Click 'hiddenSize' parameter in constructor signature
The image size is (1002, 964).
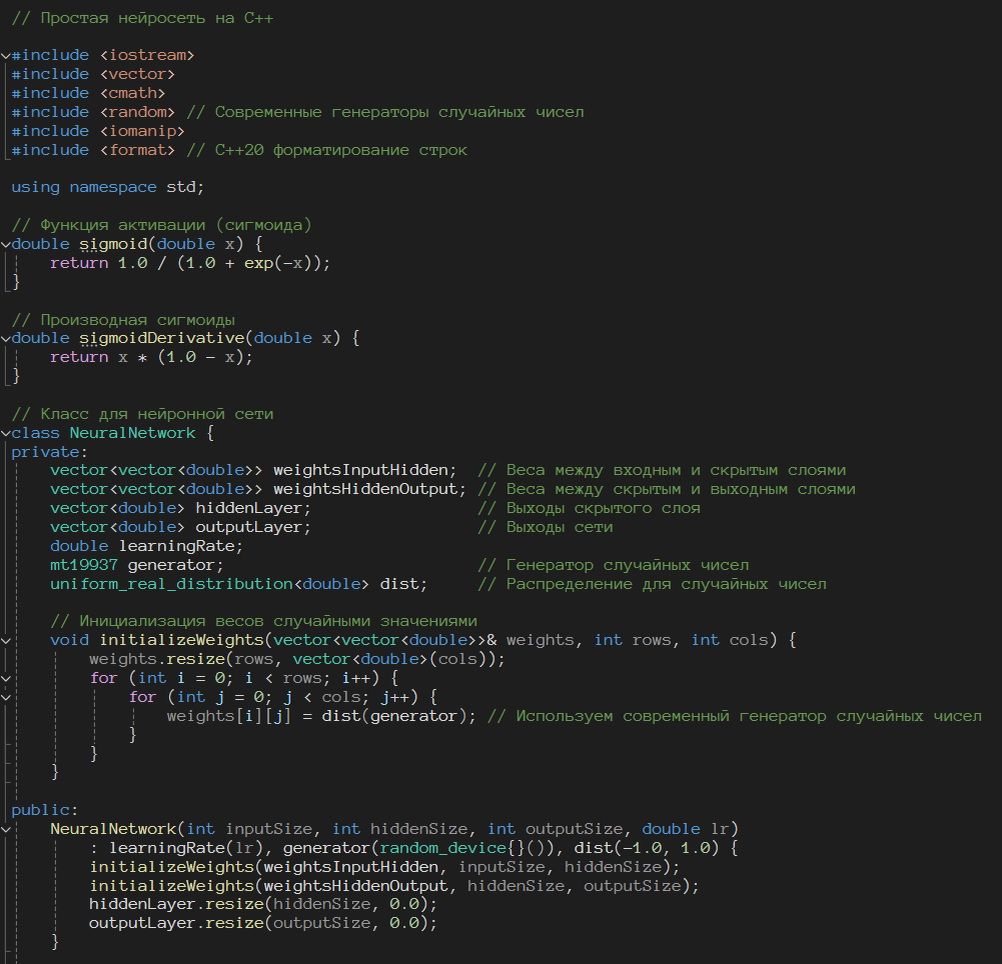click(419, 829)
